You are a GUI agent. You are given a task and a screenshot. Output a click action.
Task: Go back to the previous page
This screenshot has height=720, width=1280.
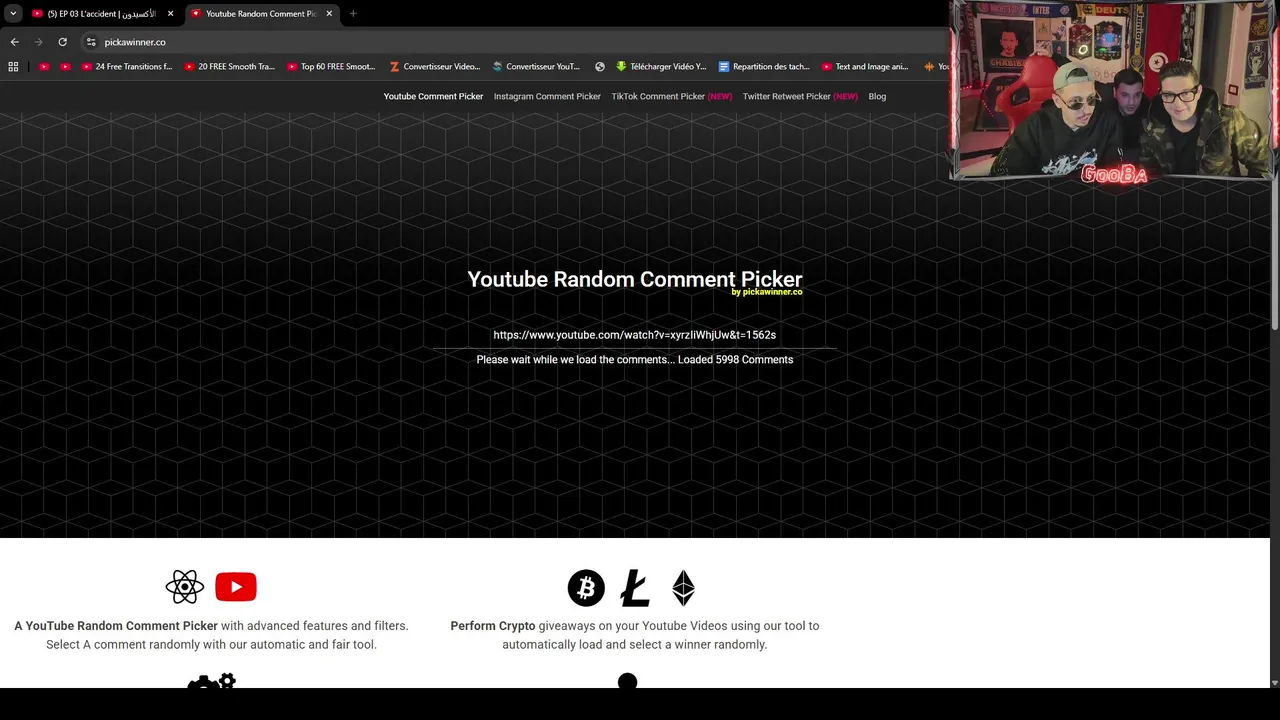tap(14, 42)
